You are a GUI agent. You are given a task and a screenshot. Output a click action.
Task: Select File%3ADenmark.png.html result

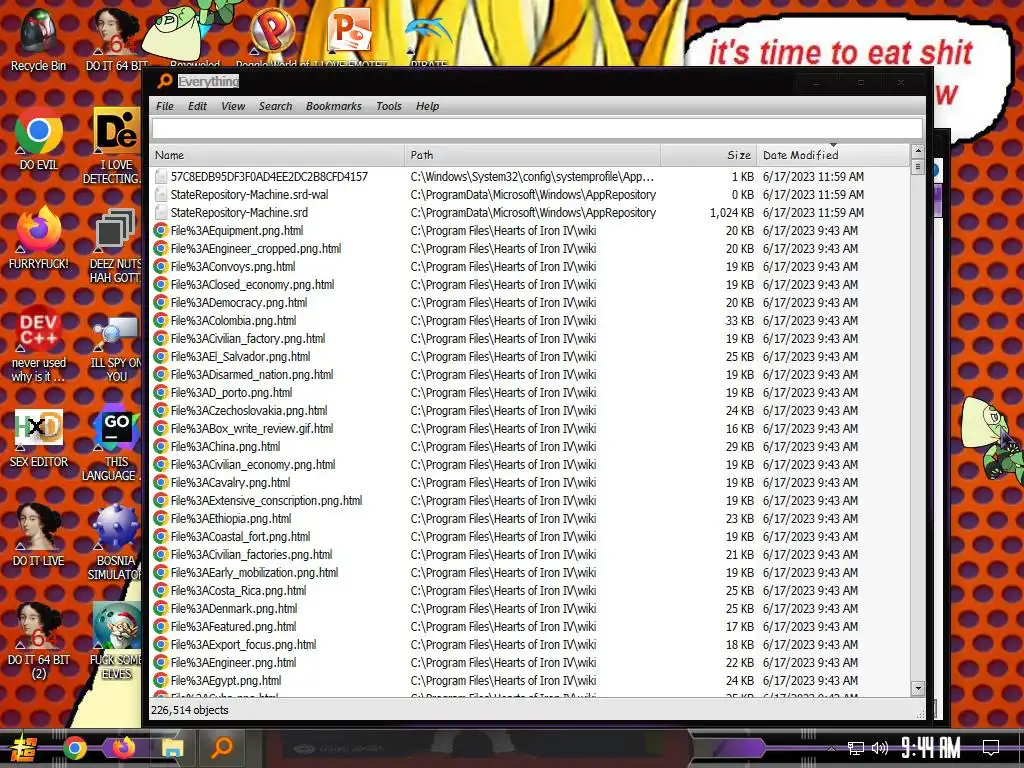point(530,609)
